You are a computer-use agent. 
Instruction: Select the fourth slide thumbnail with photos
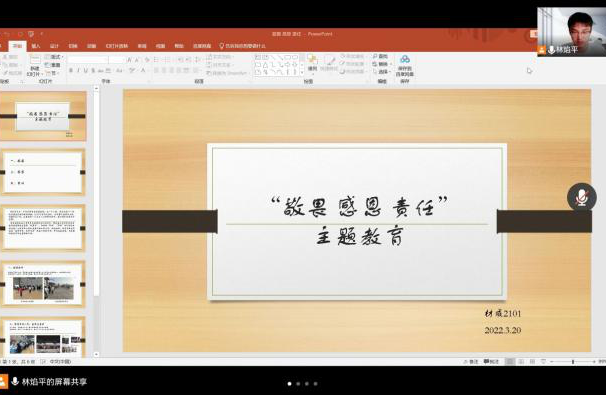(x=43, y=284)
